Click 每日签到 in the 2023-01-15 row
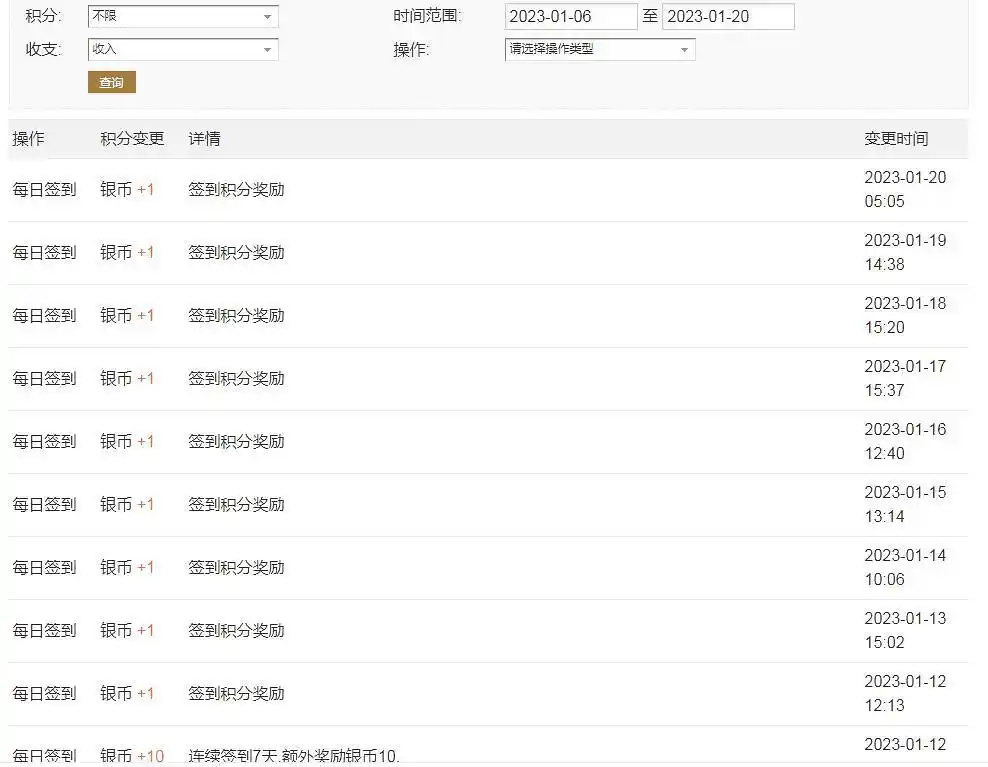The image size is (988, 767). tap(44, 504)
